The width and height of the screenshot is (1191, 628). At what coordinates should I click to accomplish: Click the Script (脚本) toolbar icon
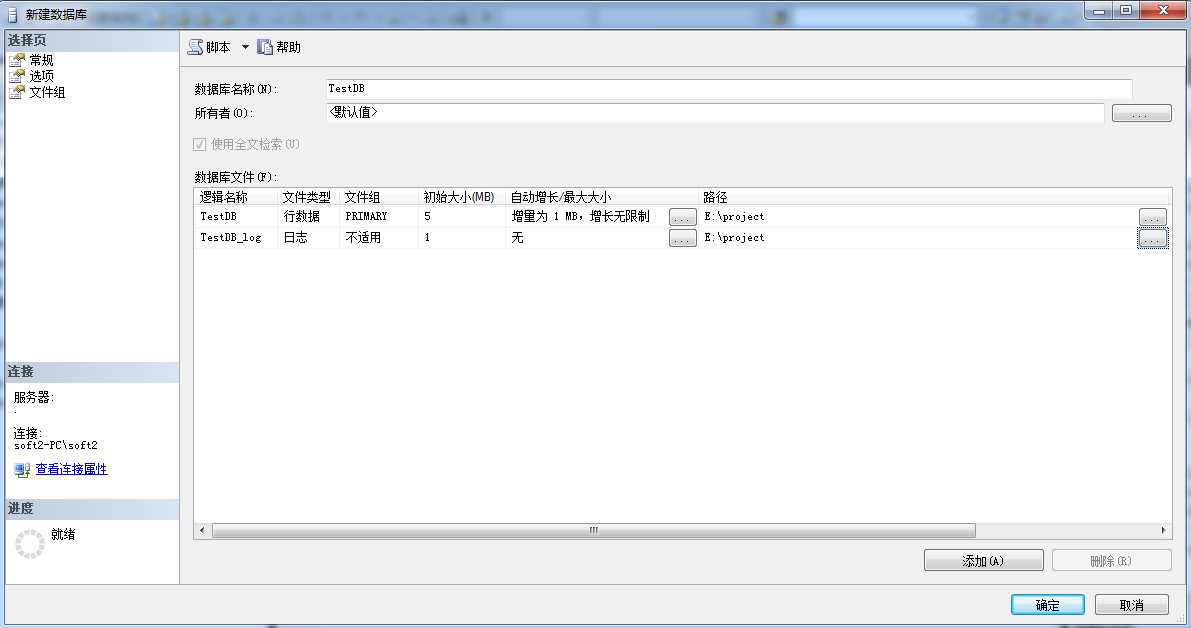195,47
